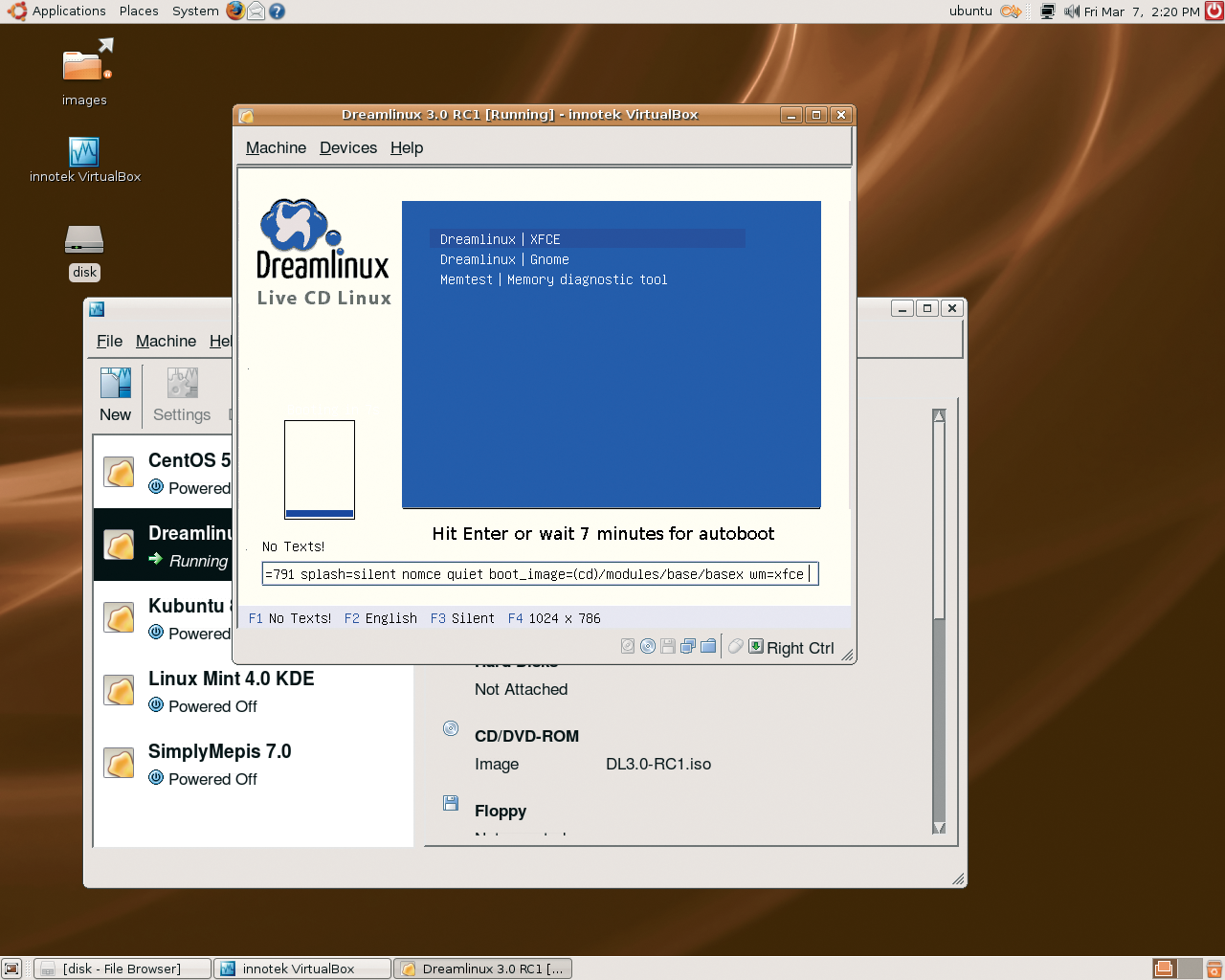1225x980 pixels.
Task: Open the Machine menu in the Dreamlinux window
Action: pyautogui.click(x=276, y=147)
